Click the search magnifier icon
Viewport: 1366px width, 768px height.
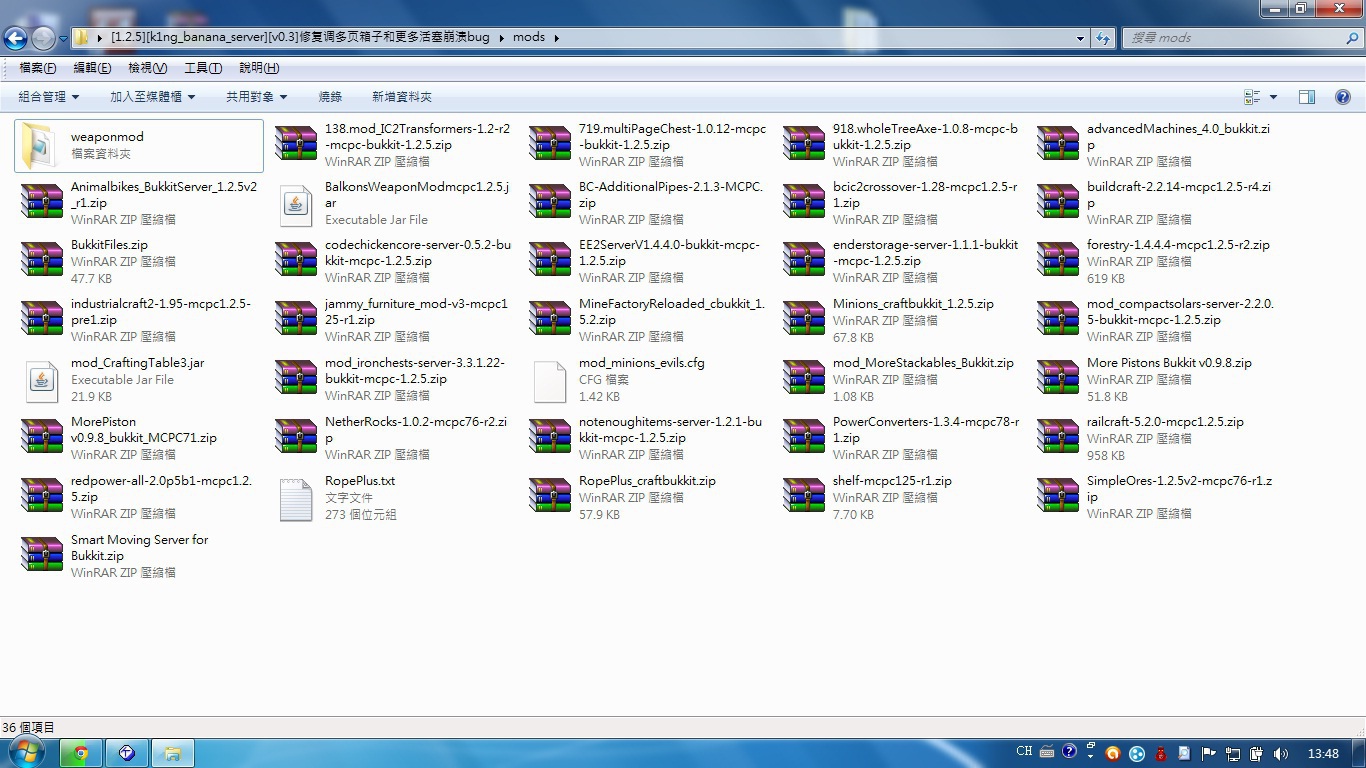(1352, 38)
